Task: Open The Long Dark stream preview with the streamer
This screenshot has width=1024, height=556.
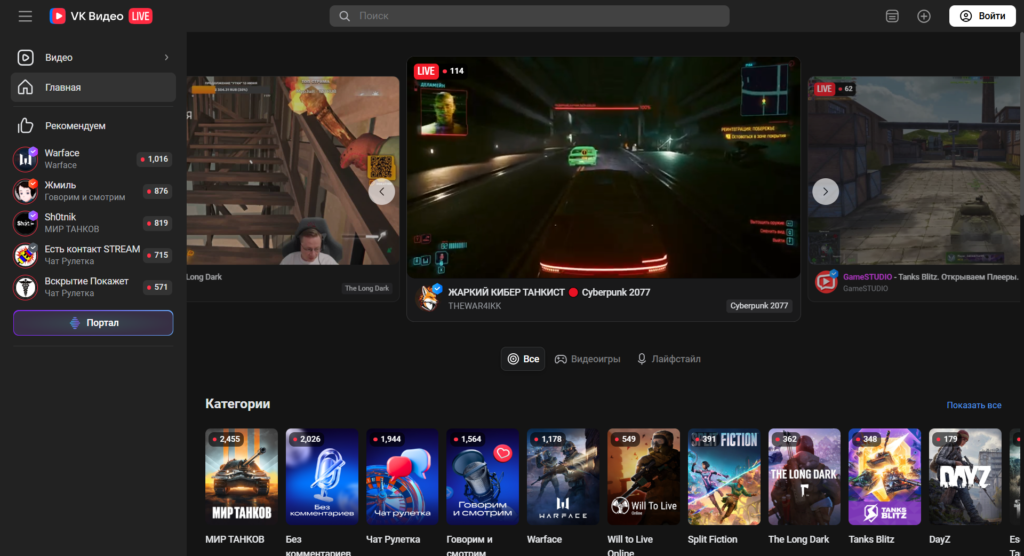Action: pyautogui.click(x=293, y=171)
